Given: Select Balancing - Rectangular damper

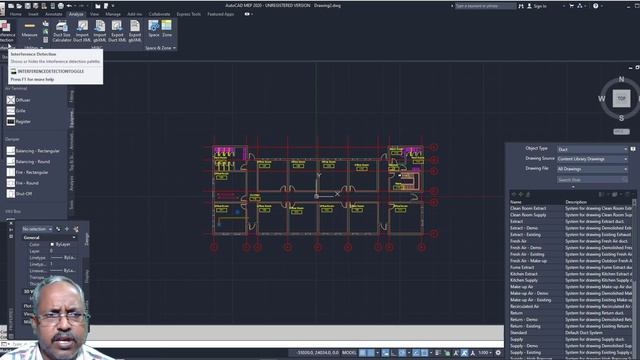Looking at the screenshot, I should click(x=33, y=151).
